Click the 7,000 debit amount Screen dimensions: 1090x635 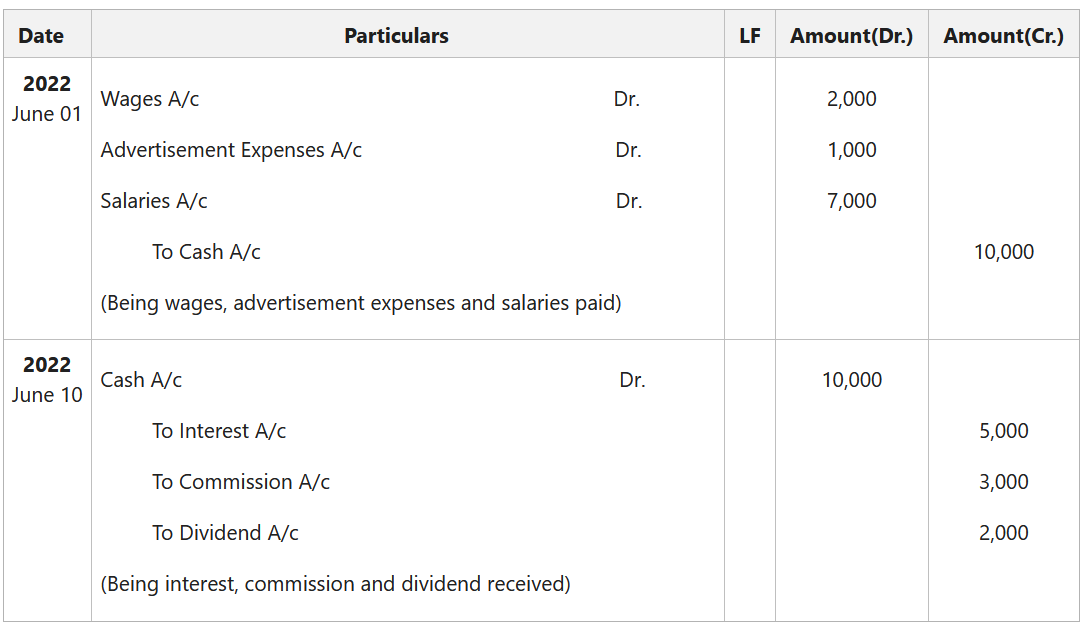pyautogui.click(x=852, y=201)
